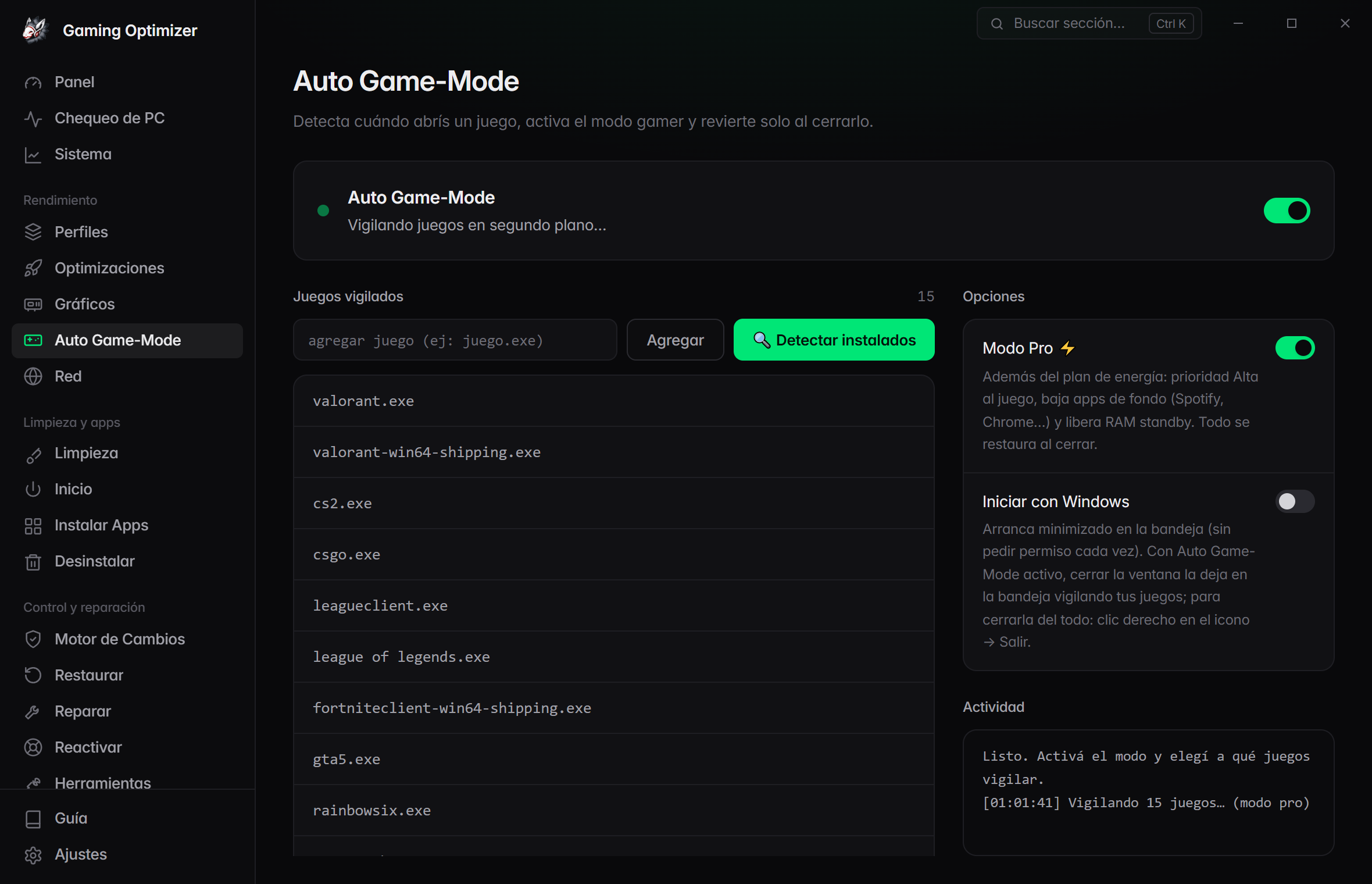Click the Motor de Cambios shield icon
The height and width of the screenshot is (884, 1372).
tap(33, 640)
